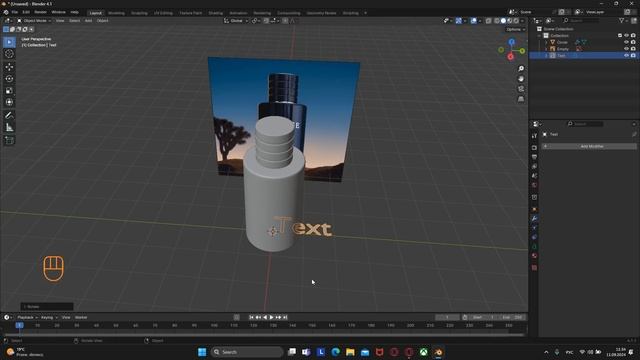
Task: Open the Object Mode dropdown
Action: (x=34, y=20)
